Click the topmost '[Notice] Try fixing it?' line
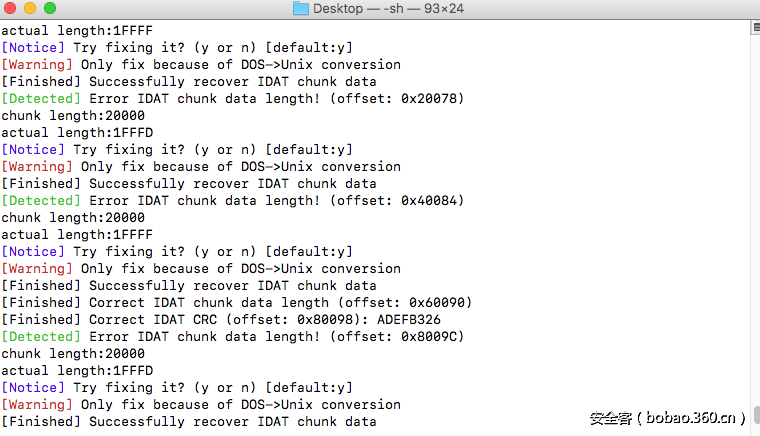 point(177,47)
